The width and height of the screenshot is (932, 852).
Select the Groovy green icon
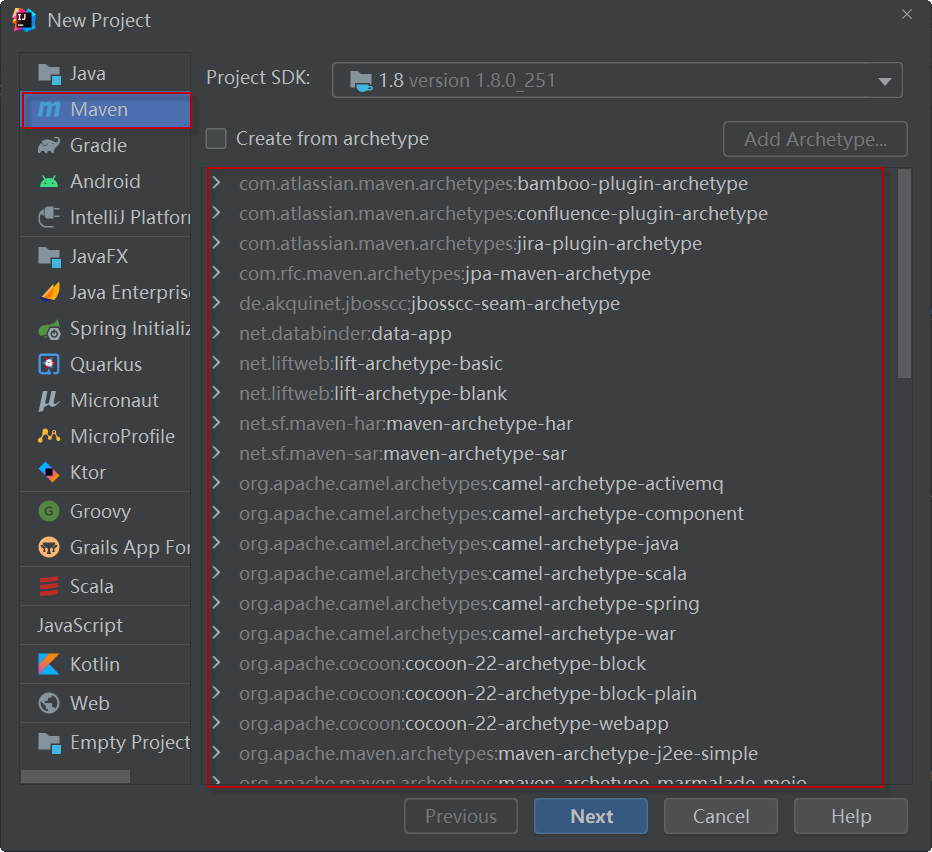coord(48,512)
